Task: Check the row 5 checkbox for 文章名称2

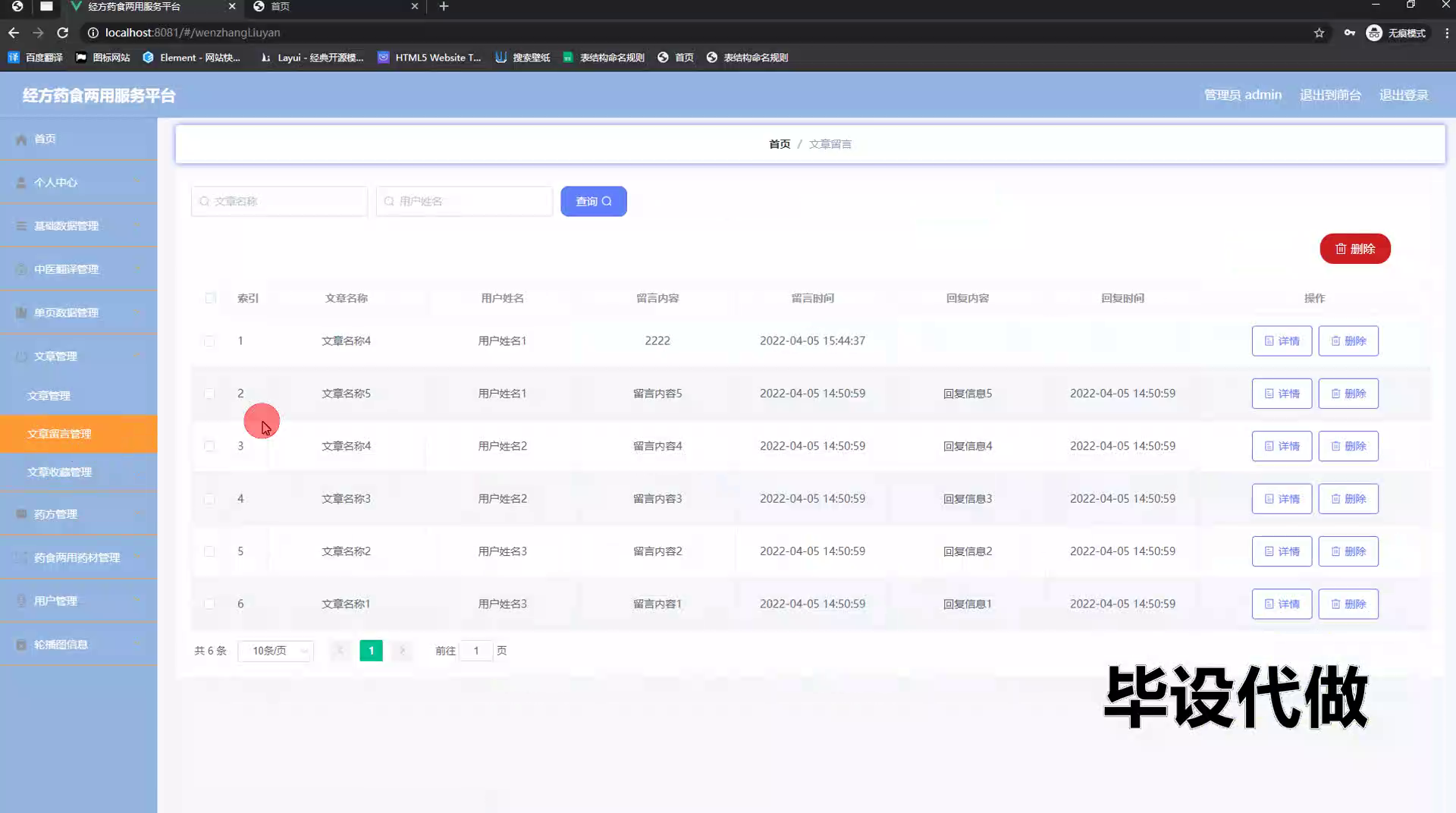Action: [209, 551]
